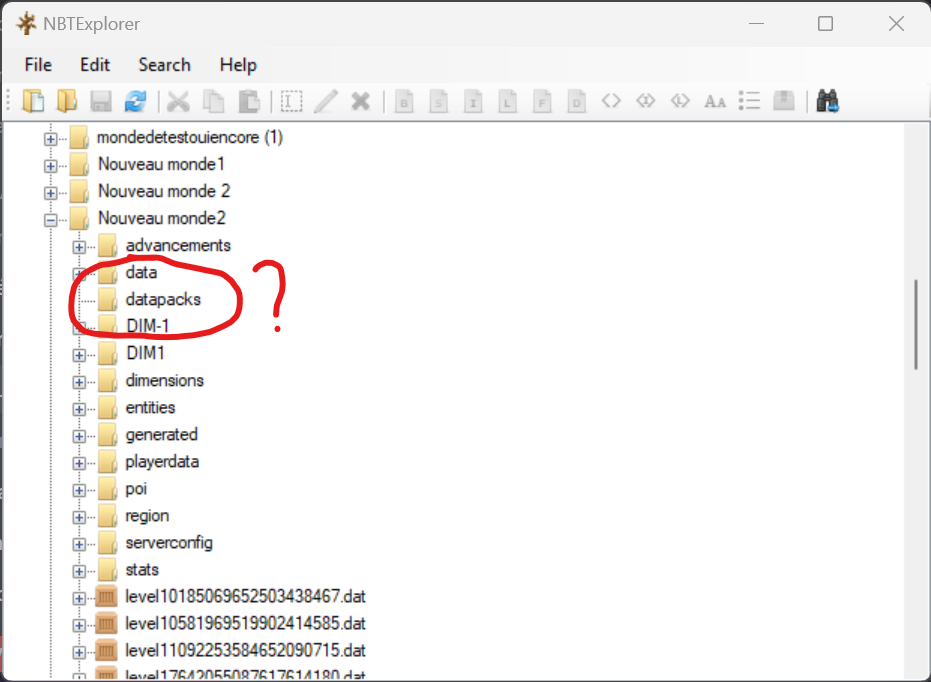Click the Copy toolbar icon
The width and height of the screenshot is (931, 682).
[x=214, y=101]
